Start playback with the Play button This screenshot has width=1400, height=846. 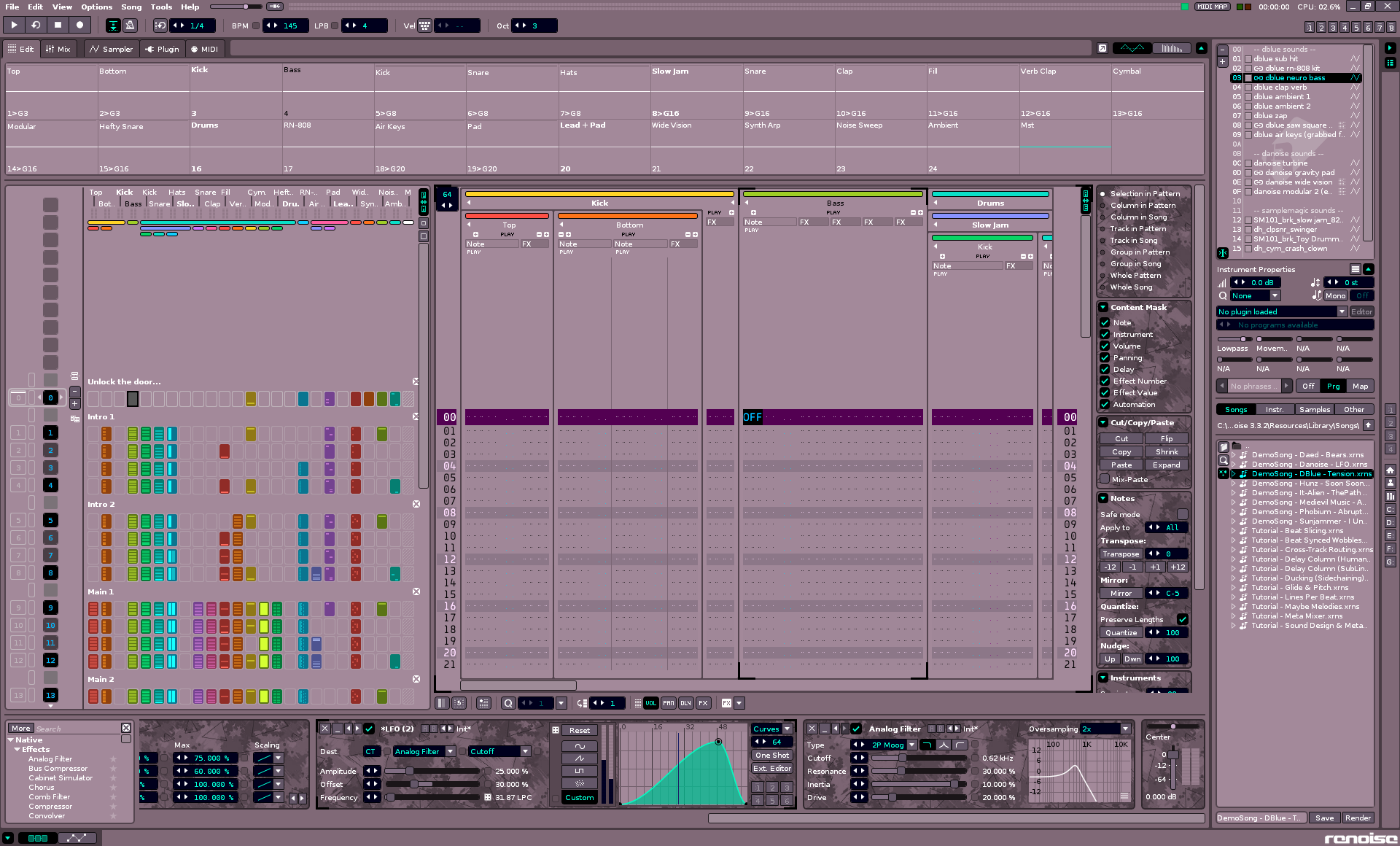click(x=14, y=25)
